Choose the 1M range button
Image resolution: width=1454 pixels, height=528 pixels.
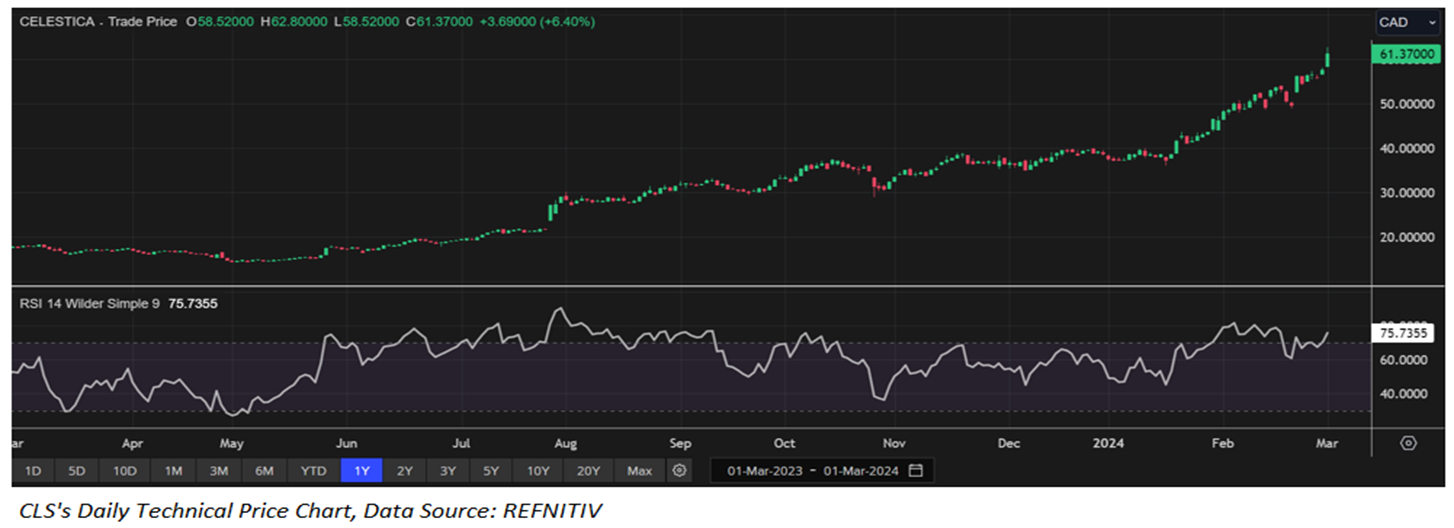(173, 470)
